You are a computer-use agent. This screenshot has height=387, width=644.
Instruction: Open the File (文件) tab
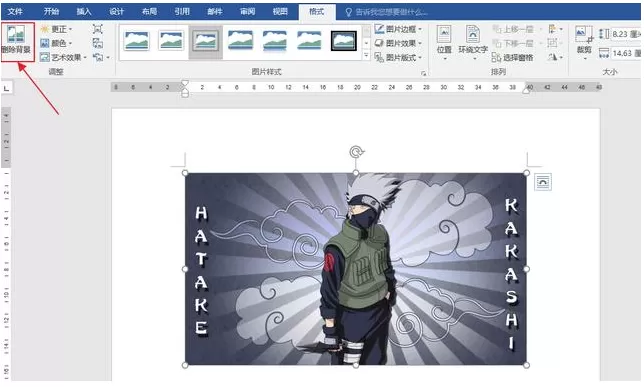coord(15,12)
